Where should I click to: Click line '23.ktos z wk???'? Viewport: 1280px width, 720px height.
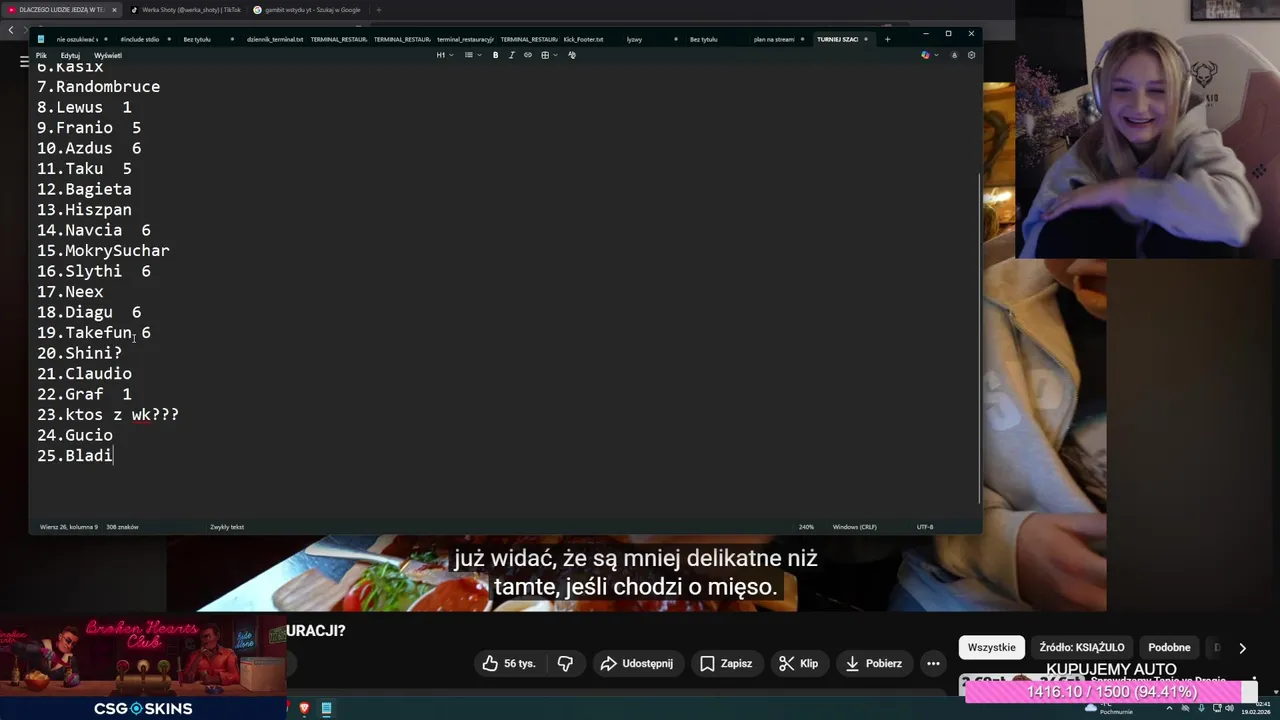pyautogui.click(x=108, y=415)
